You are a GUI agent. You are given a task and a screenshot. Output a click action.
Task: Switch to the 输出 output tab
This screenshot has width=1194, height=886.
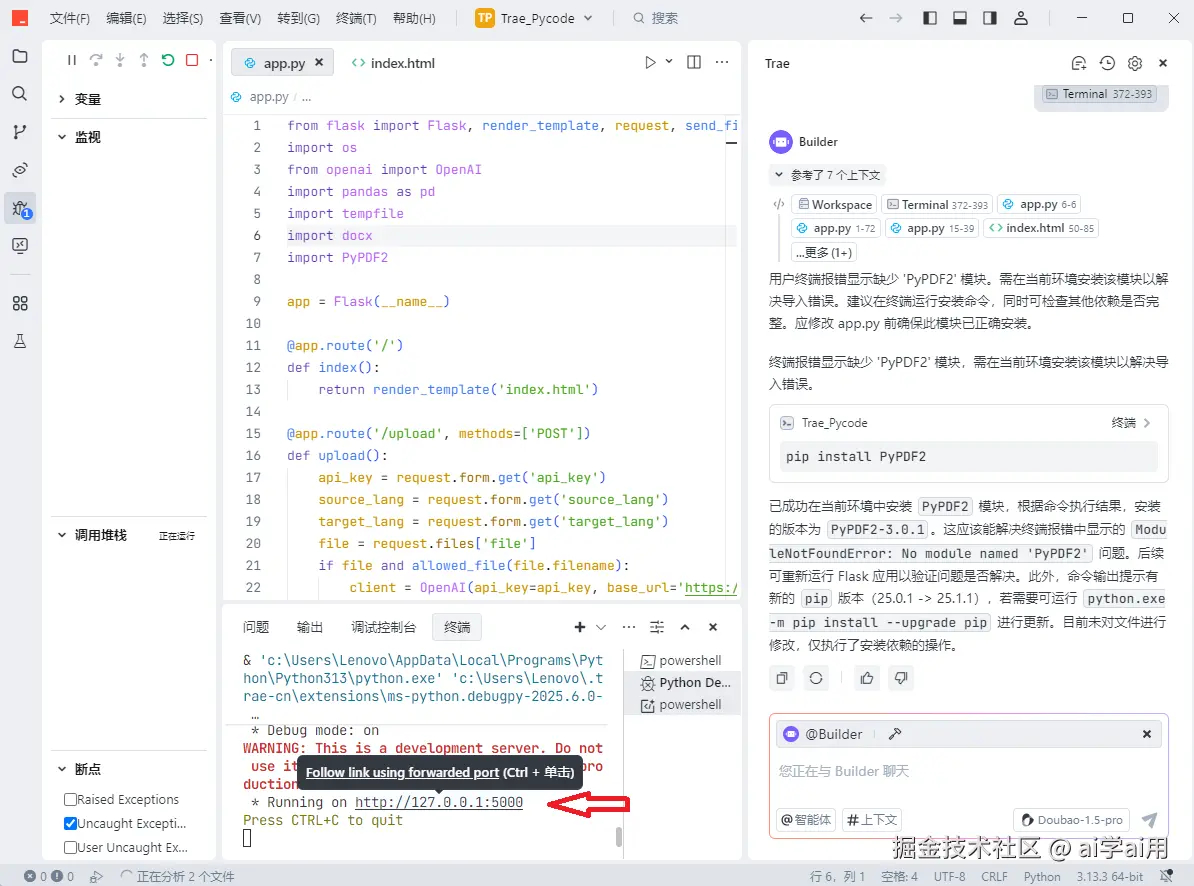[310, 627]
